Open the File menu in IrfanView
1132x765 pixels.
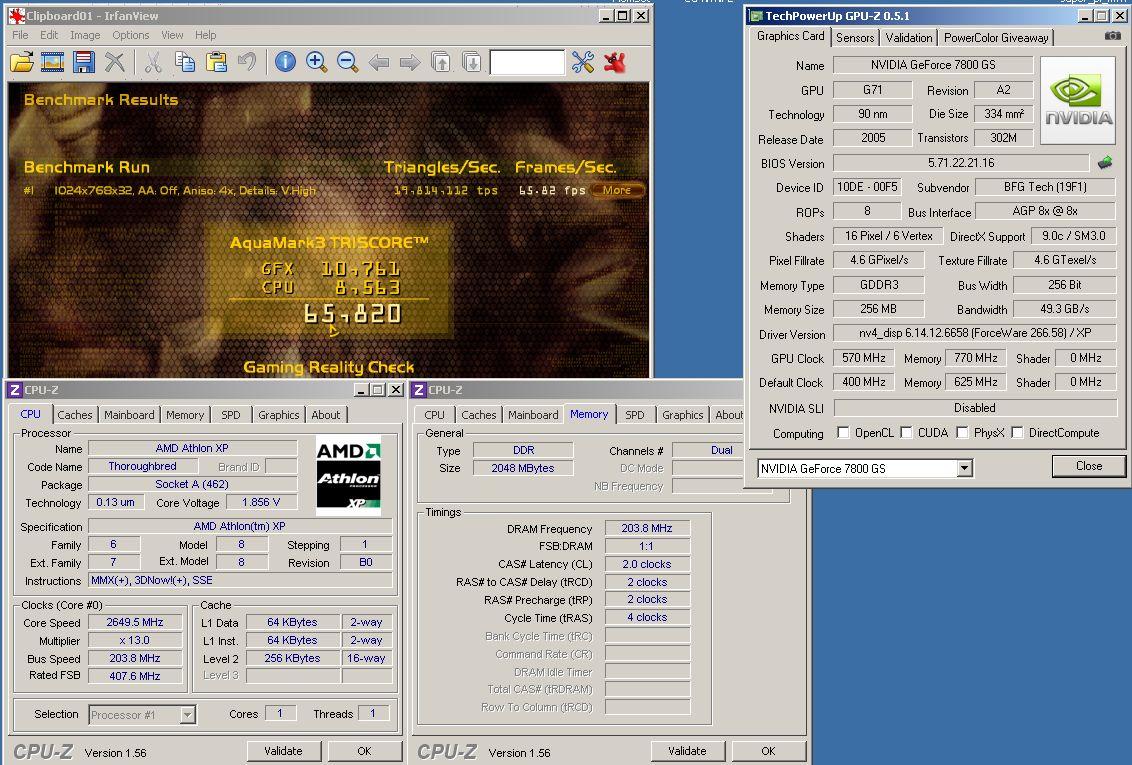(x=20, y=35)
